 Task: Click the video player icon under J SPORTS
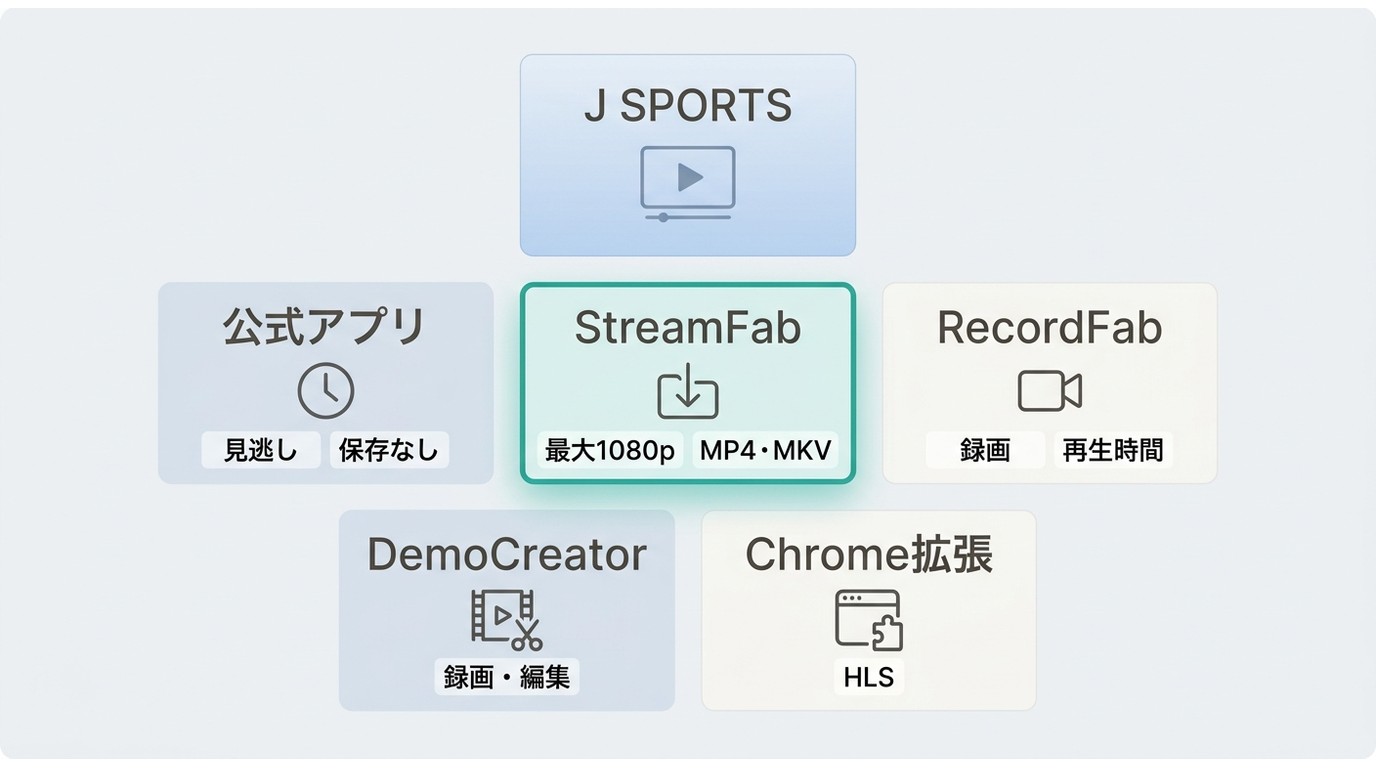pyautogui.click(x=687, y=183)
